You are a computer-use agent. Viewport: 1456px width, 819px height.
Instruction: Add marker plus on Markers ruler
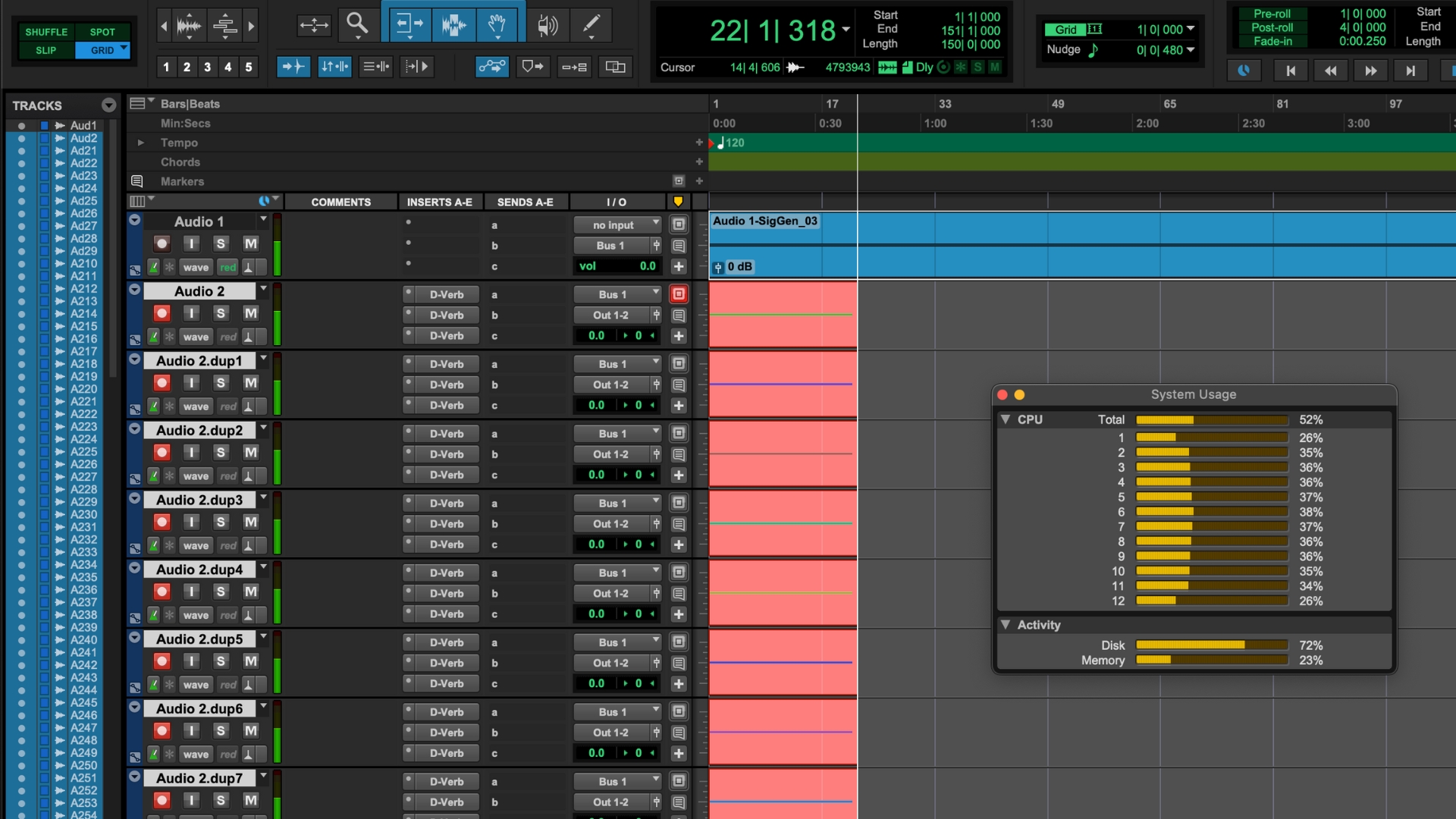tap(699, 181)
